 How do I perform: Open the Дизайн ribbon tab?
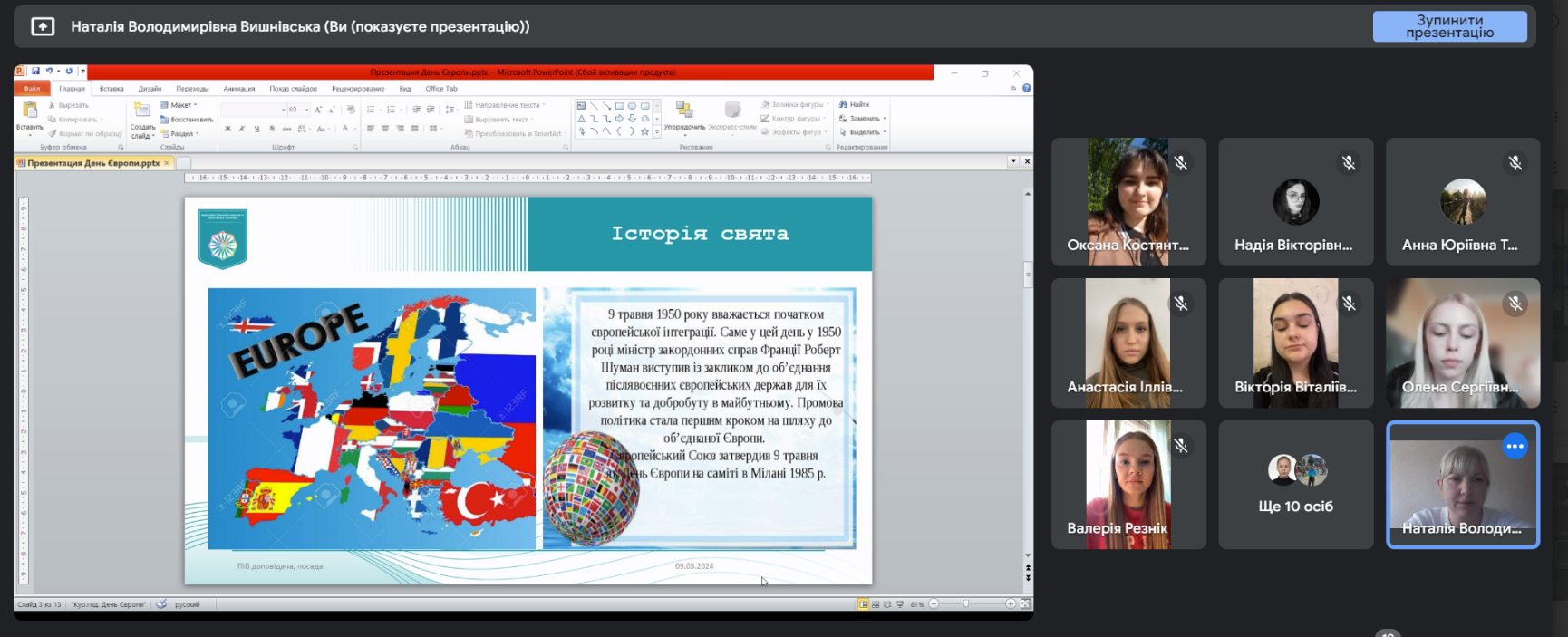click(x=150, y=89)
